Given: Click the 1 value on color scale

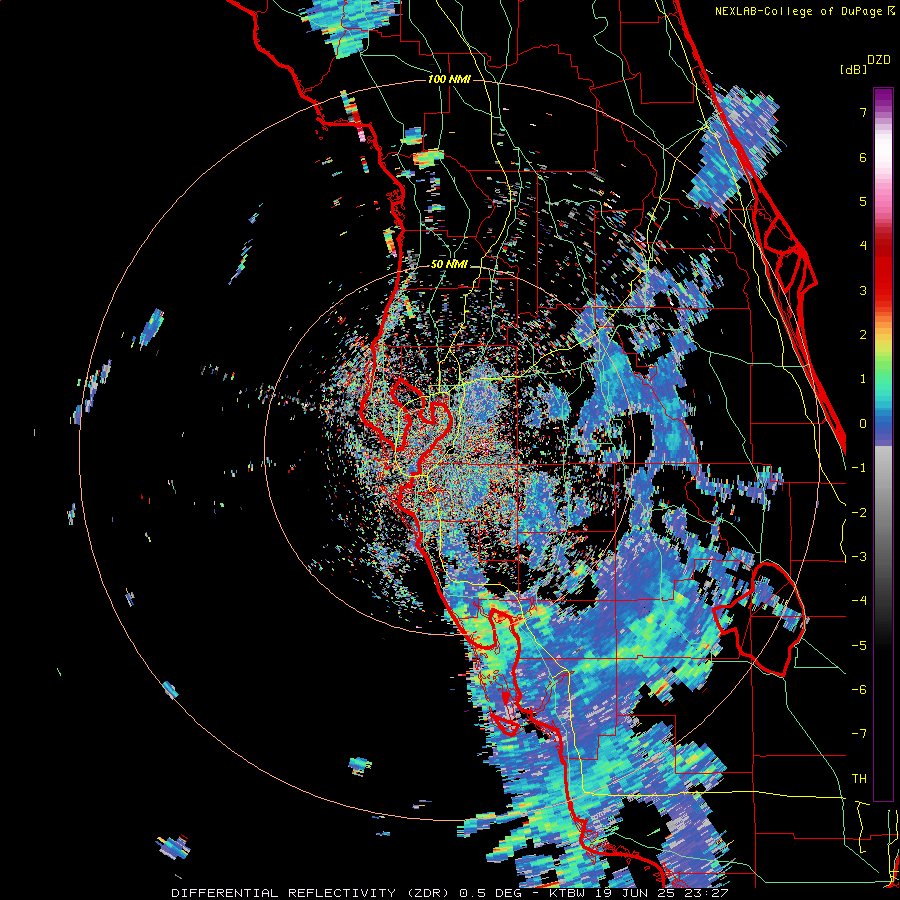Looking at the screenshot, I should coord(863,379).
